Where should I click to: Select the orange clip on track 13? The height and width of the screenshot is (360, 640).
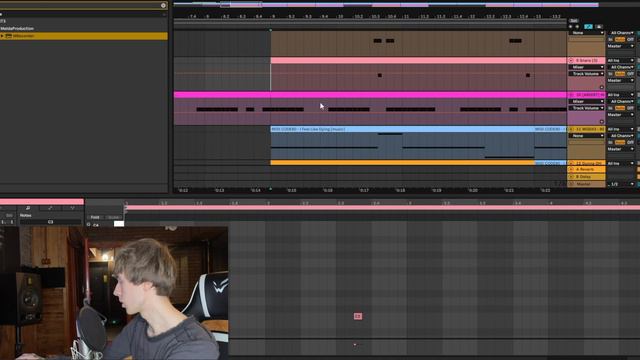(402, 162)
